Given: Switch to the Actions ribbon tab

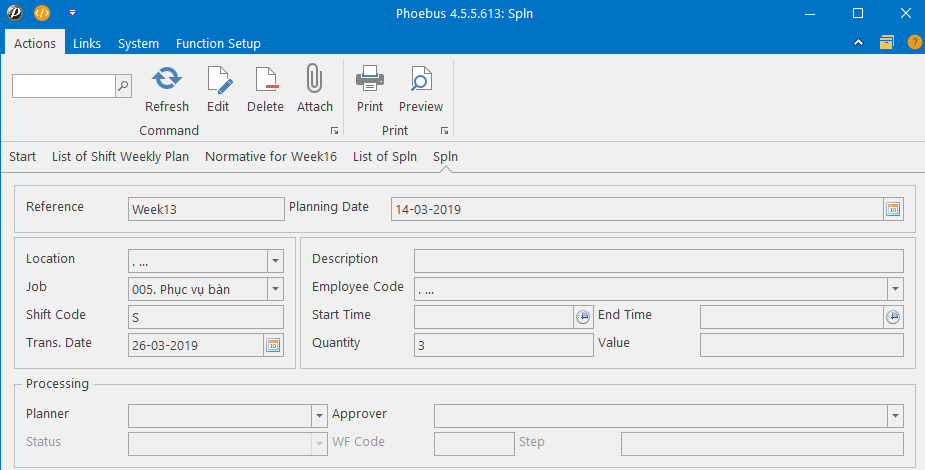Looking at the screenshot, I should click(x=35, y=43).
